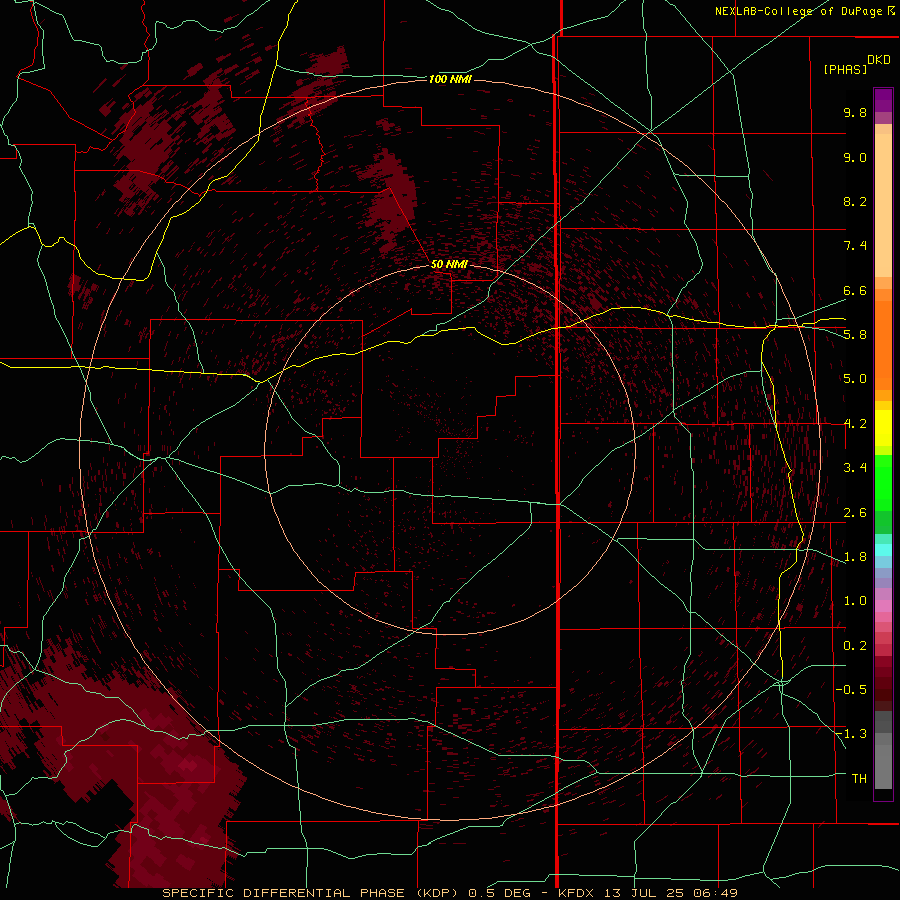Click the -0.5 legend value
The height and width of the screenshot is (900, 900).
click(x=851, y=690)
